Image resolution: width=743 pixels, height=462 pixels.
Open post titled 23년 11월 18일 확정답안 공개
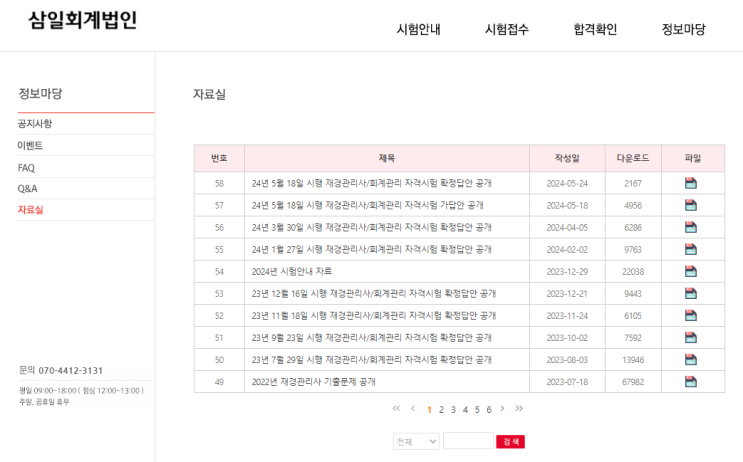(x=373, y=315)
